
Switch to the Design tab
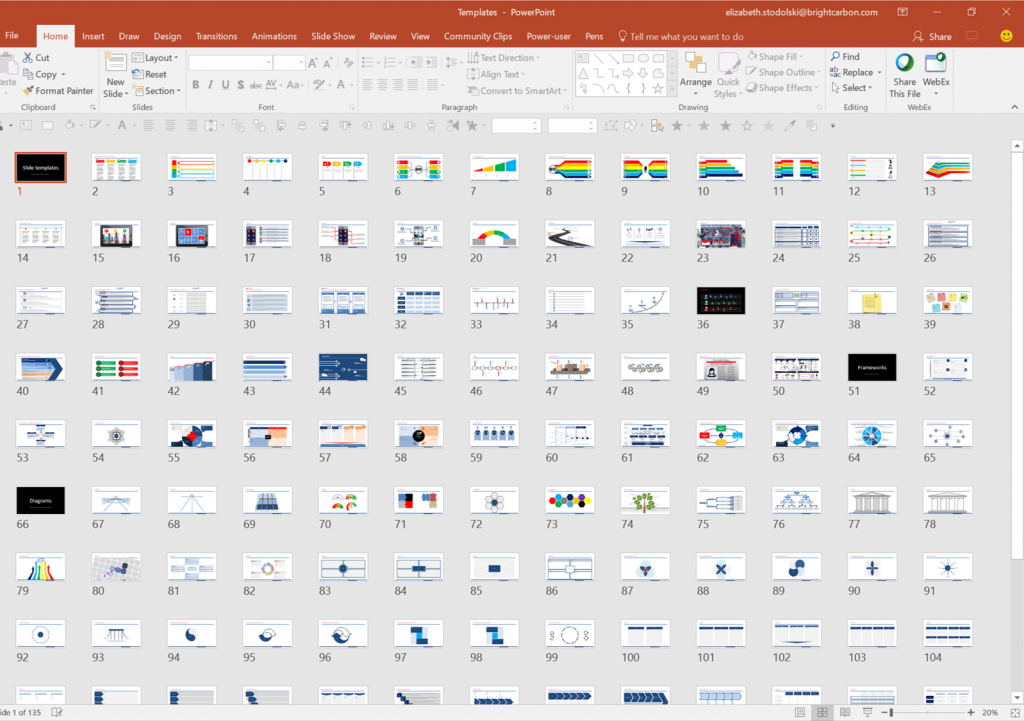[x=167, y=37]
